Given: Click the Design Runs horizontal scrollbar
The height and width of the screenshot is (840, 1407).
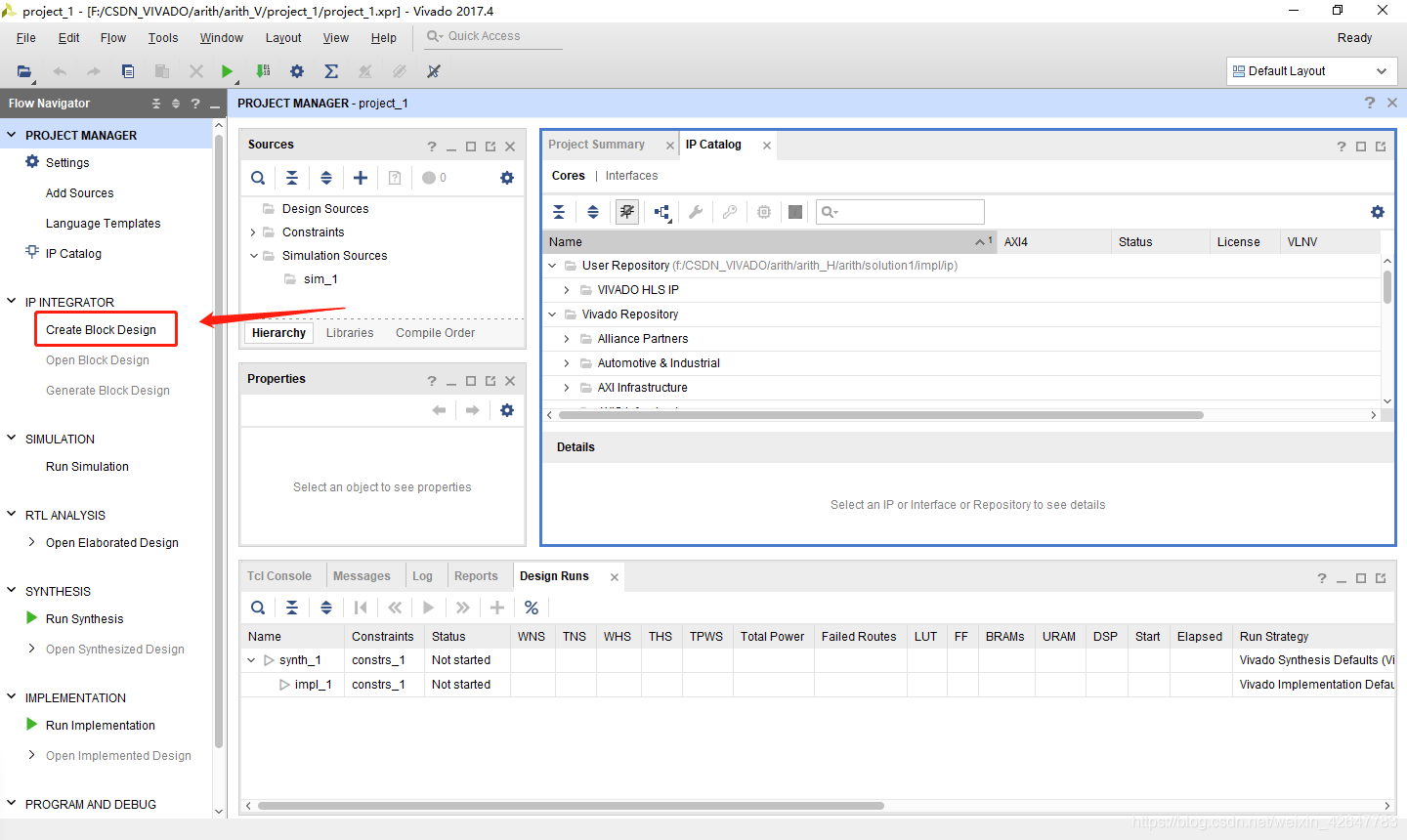Looking at the screenshot, I should (x=571, y=806).
